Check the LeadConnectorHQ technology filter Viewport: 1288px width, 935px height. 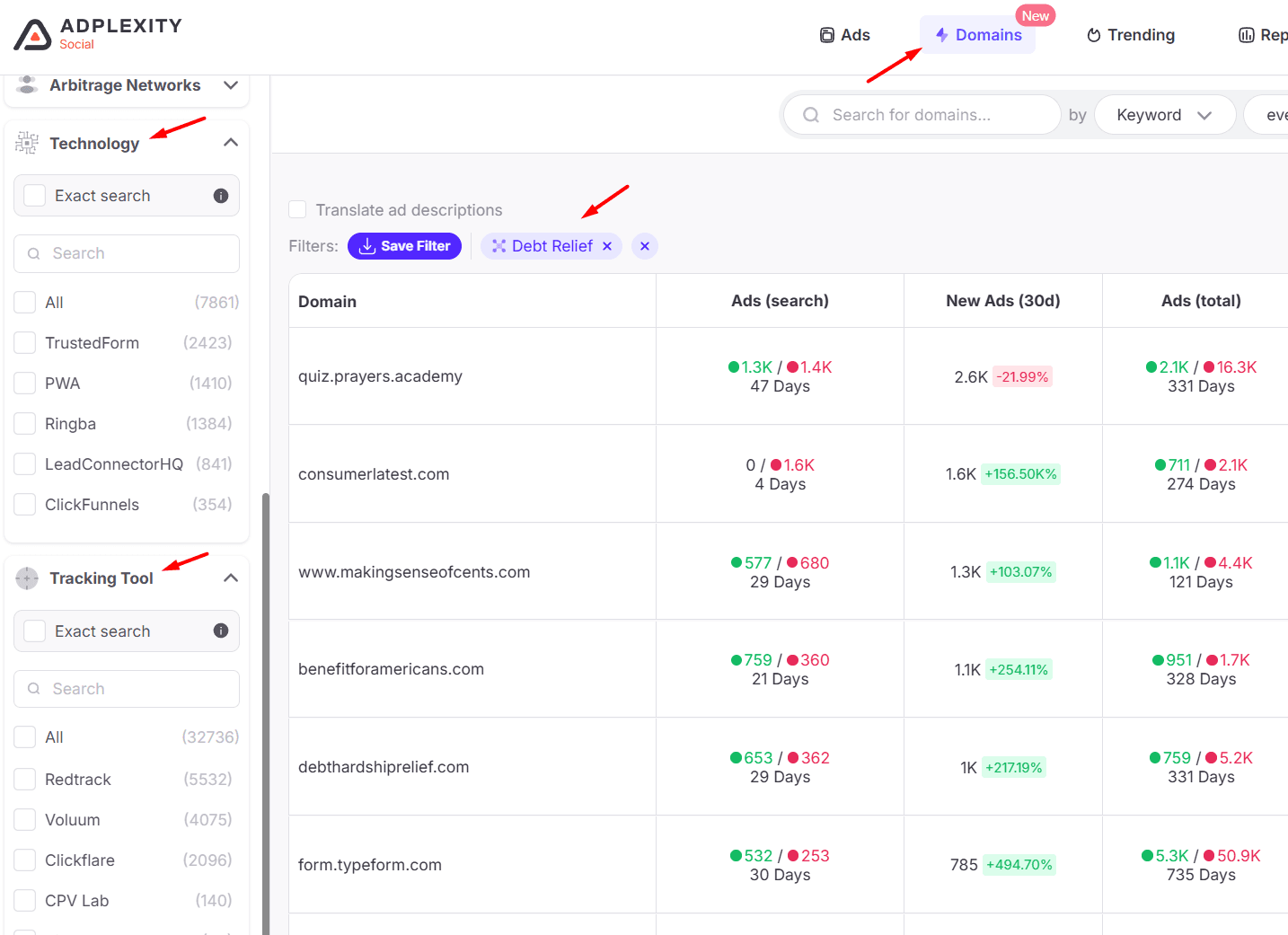25,464
